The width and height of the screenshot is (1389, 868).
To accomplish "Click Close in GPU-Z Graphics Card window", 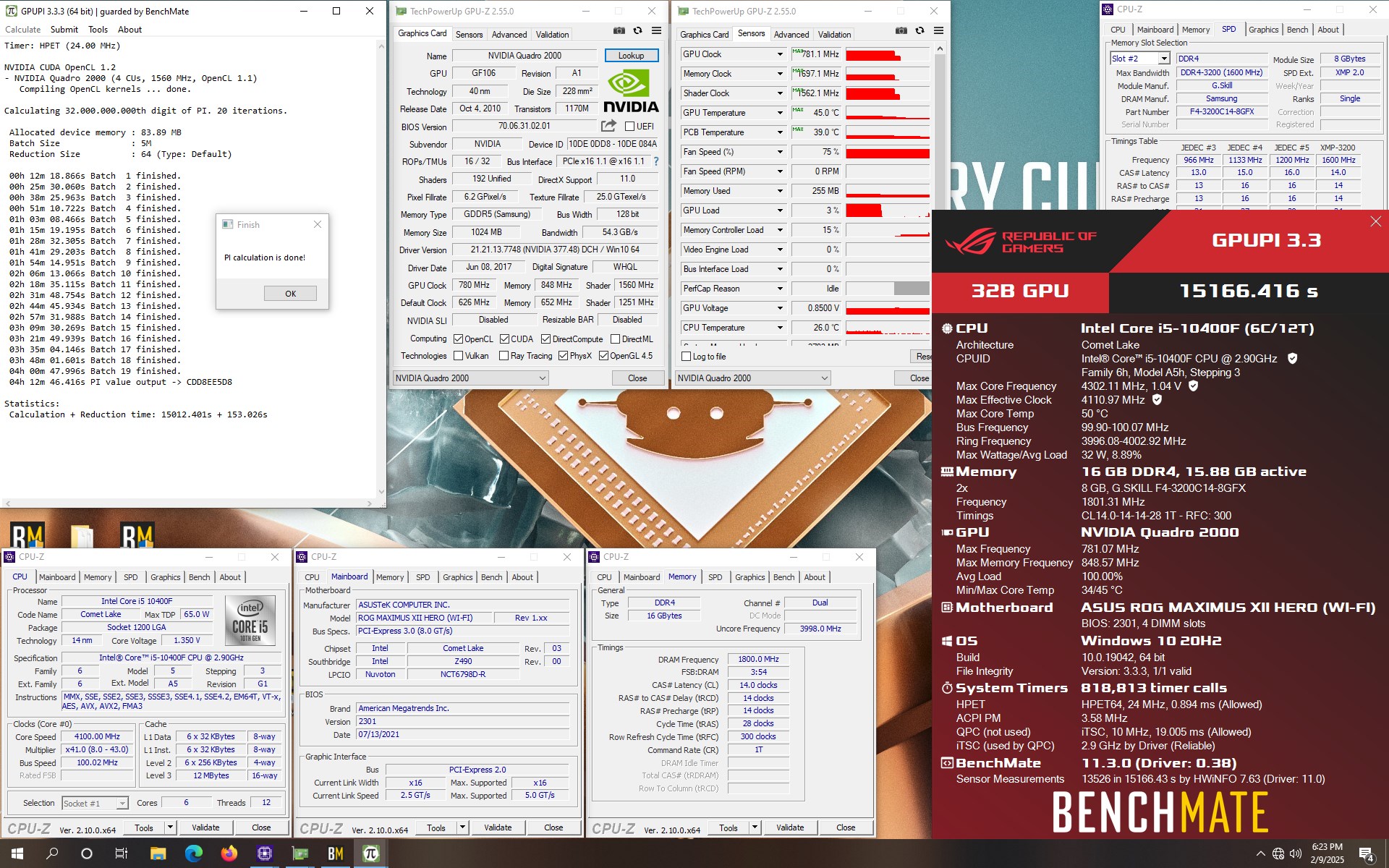I will tap(637, 378).
